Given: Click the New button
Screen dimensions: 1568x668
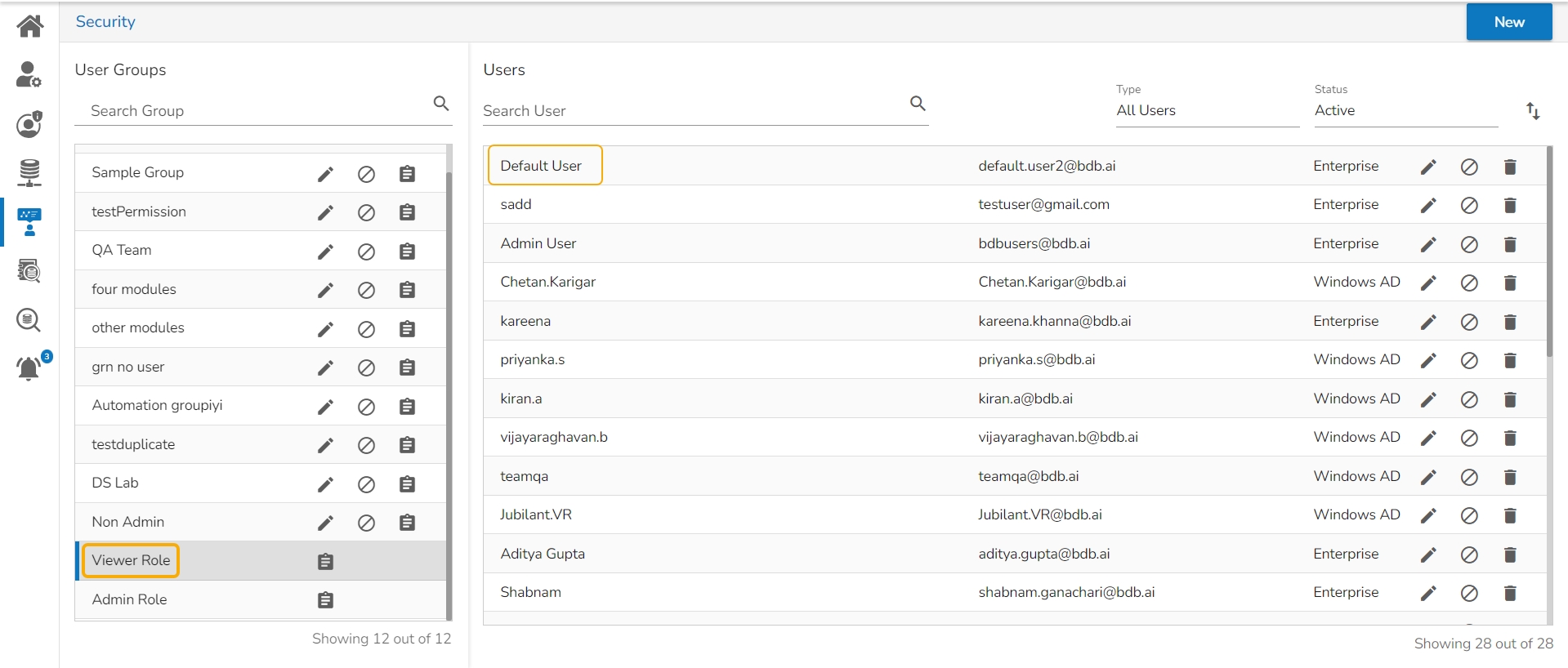Looking at the screenshot, I should click(1508, 22).
